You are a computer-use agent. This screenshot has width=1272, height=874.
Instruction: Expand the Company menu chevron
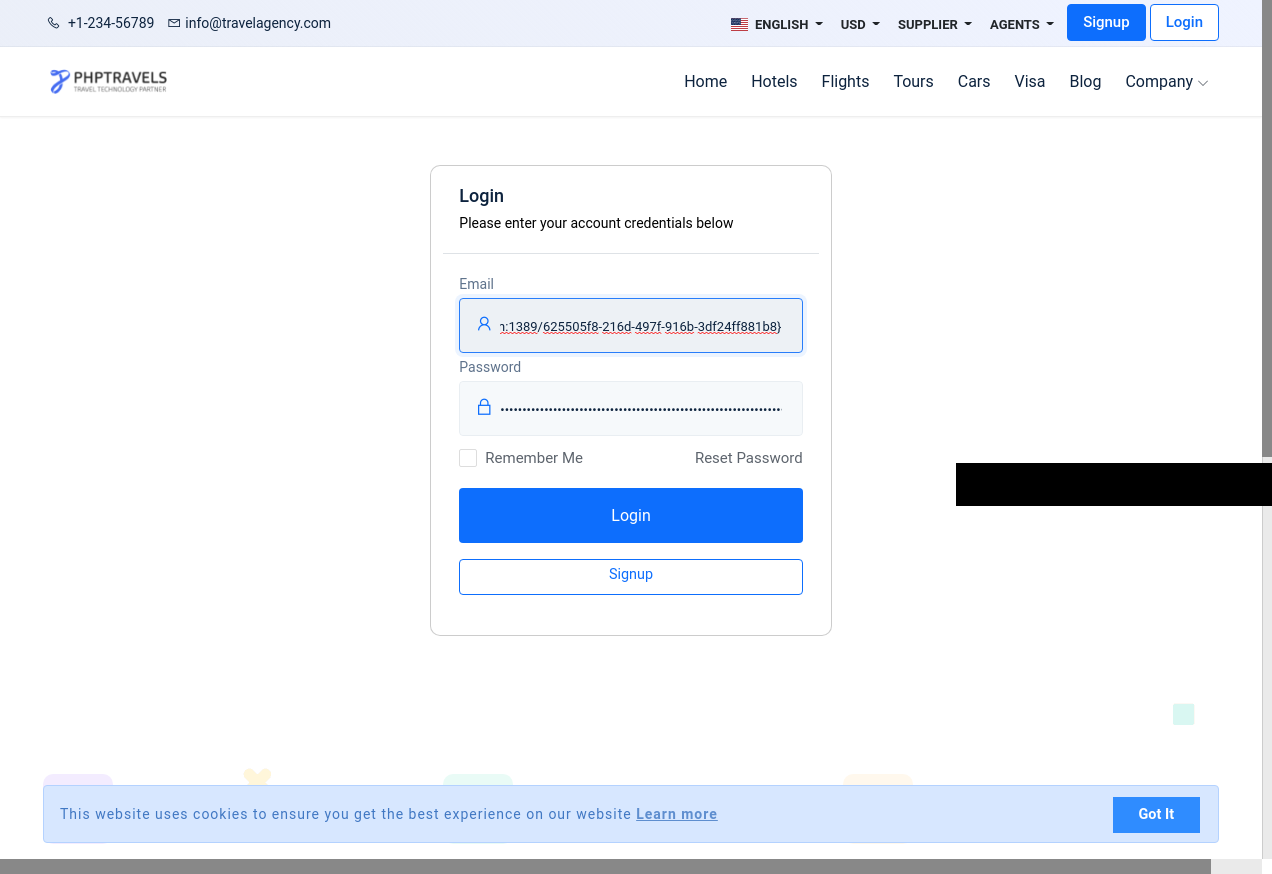click(x=1203, y=83)
